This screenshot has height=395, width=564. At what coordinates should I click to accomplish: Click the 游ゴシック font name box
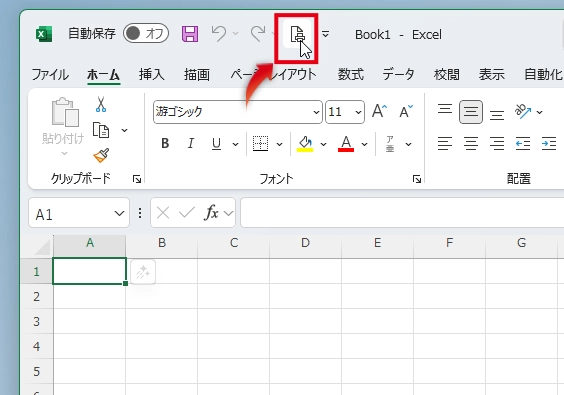coord(232,112)
